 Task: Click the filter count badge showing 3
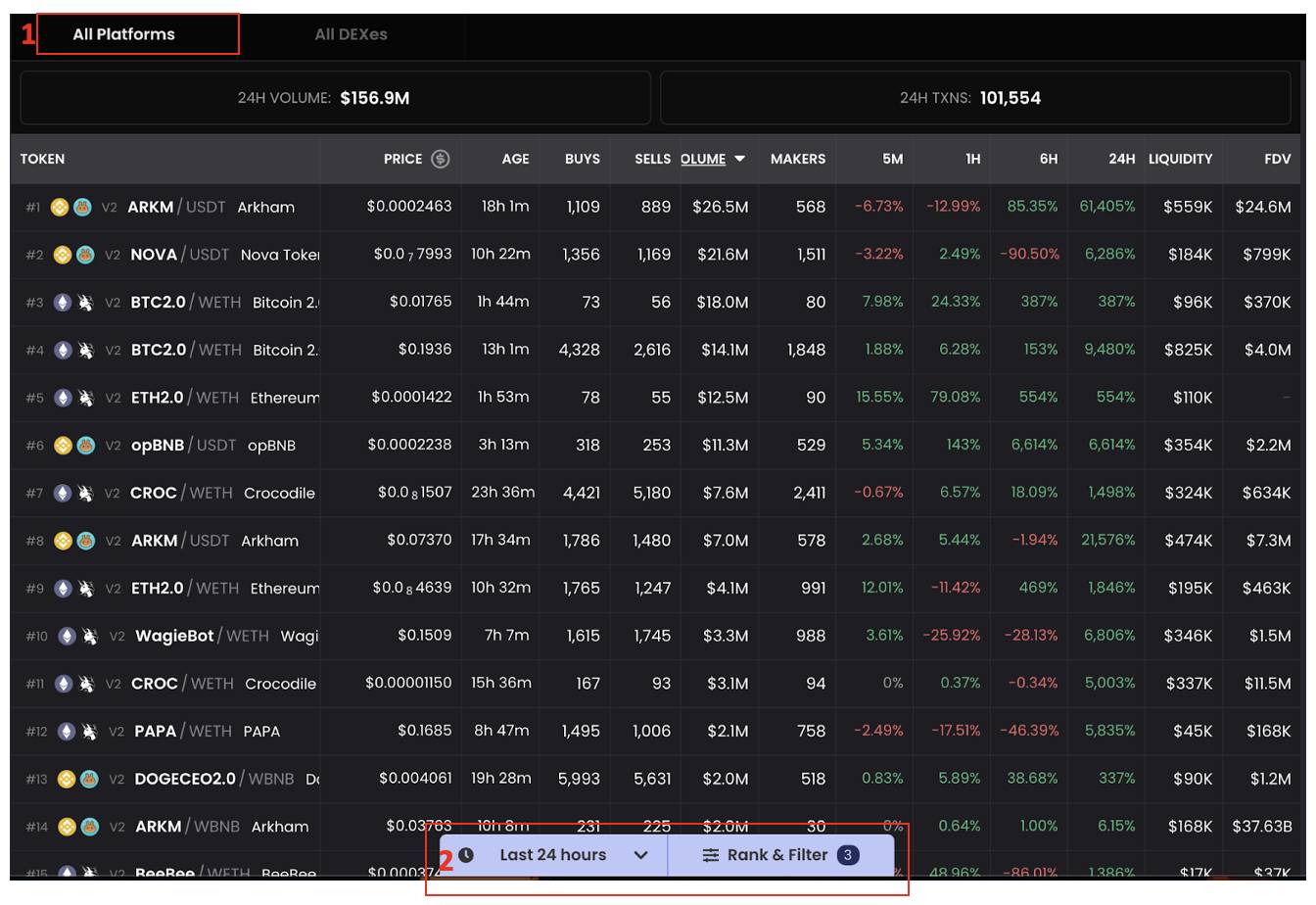(x=848, y=855)
